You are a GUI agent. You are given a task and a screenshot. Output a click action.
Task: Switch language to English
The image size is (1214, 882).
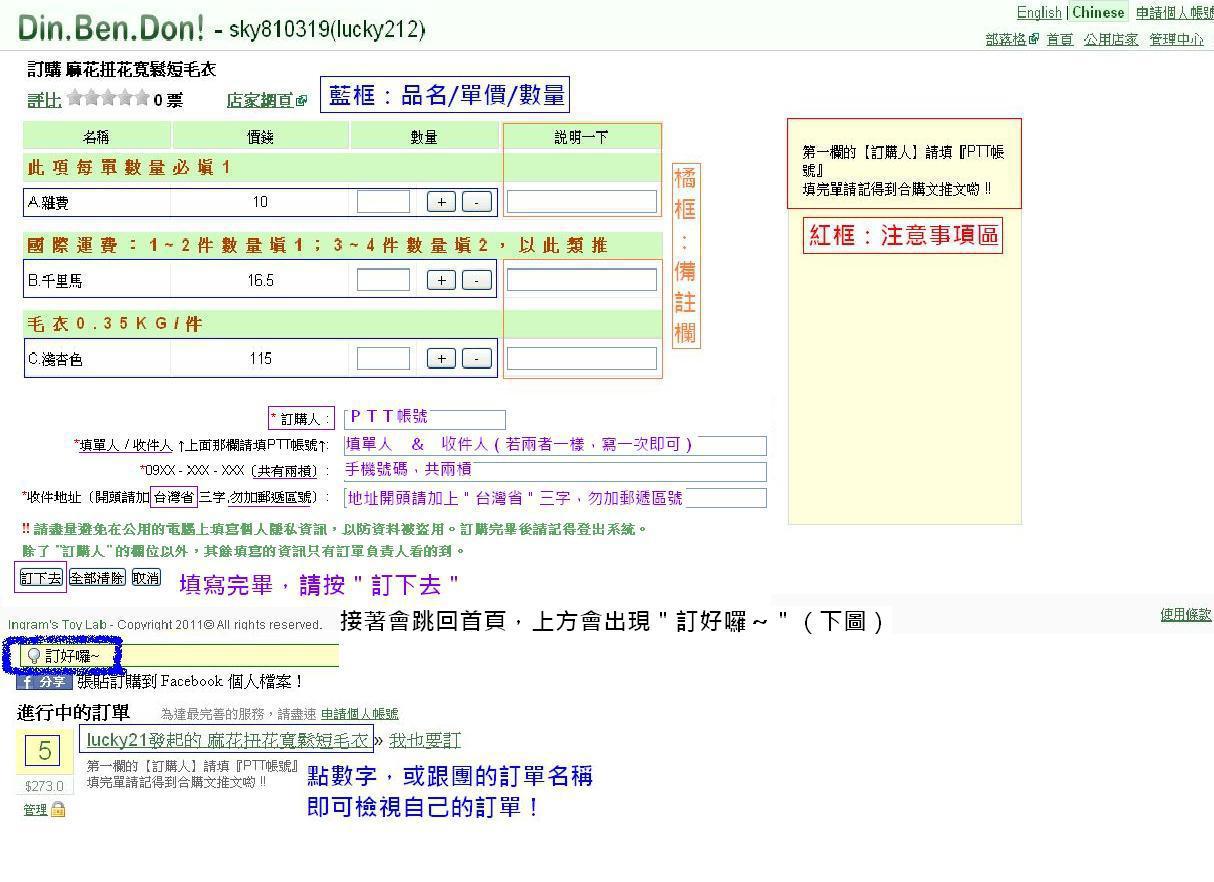[x=1038, y=13]
